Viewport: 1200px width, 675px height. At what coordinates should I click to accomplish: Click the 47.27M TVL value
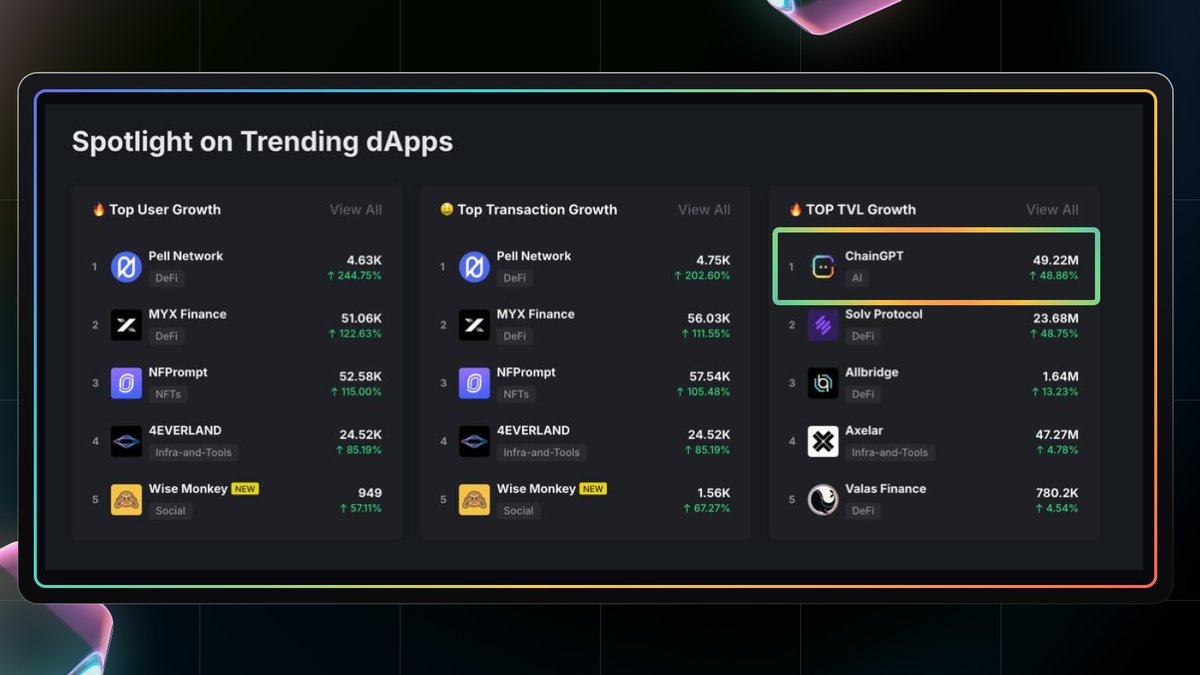coord(1056,434)
